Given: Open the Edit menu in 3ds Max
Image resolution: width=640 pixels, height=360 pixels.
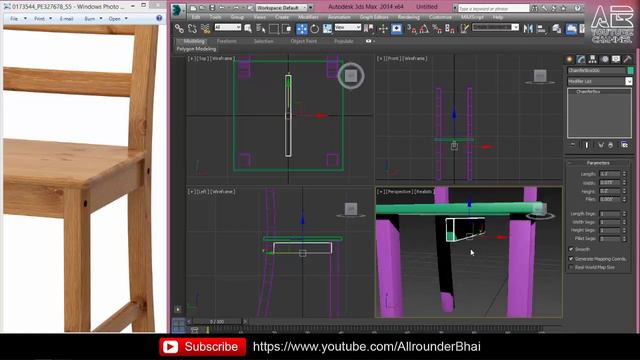Looking at the screenshot, I should [x=196, y=18].
